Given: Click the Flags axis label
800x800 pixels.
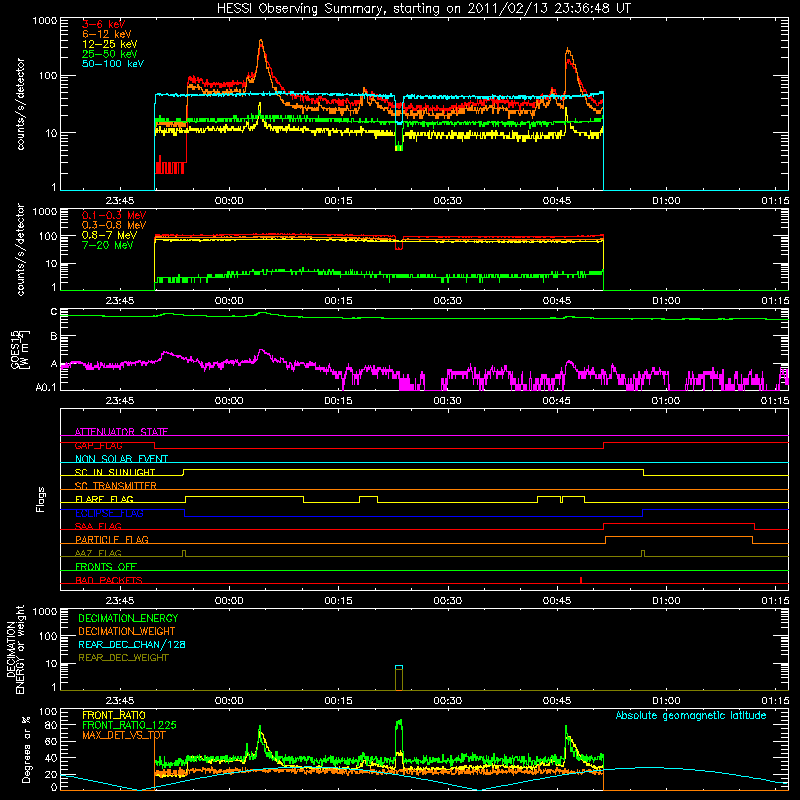Looking at the screenshot, I should (41, 499).
